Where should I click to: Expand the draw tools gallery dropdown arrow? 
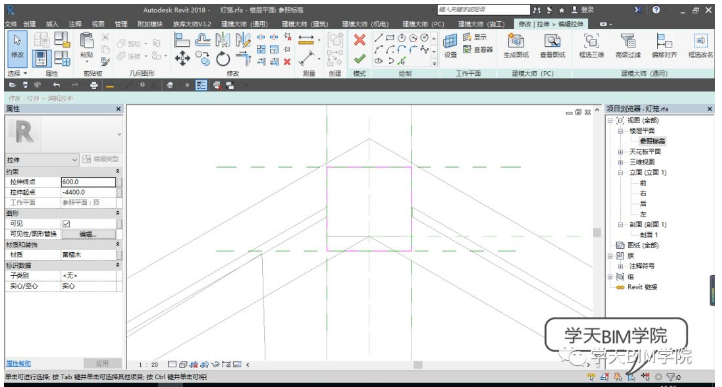click(434, 63)
